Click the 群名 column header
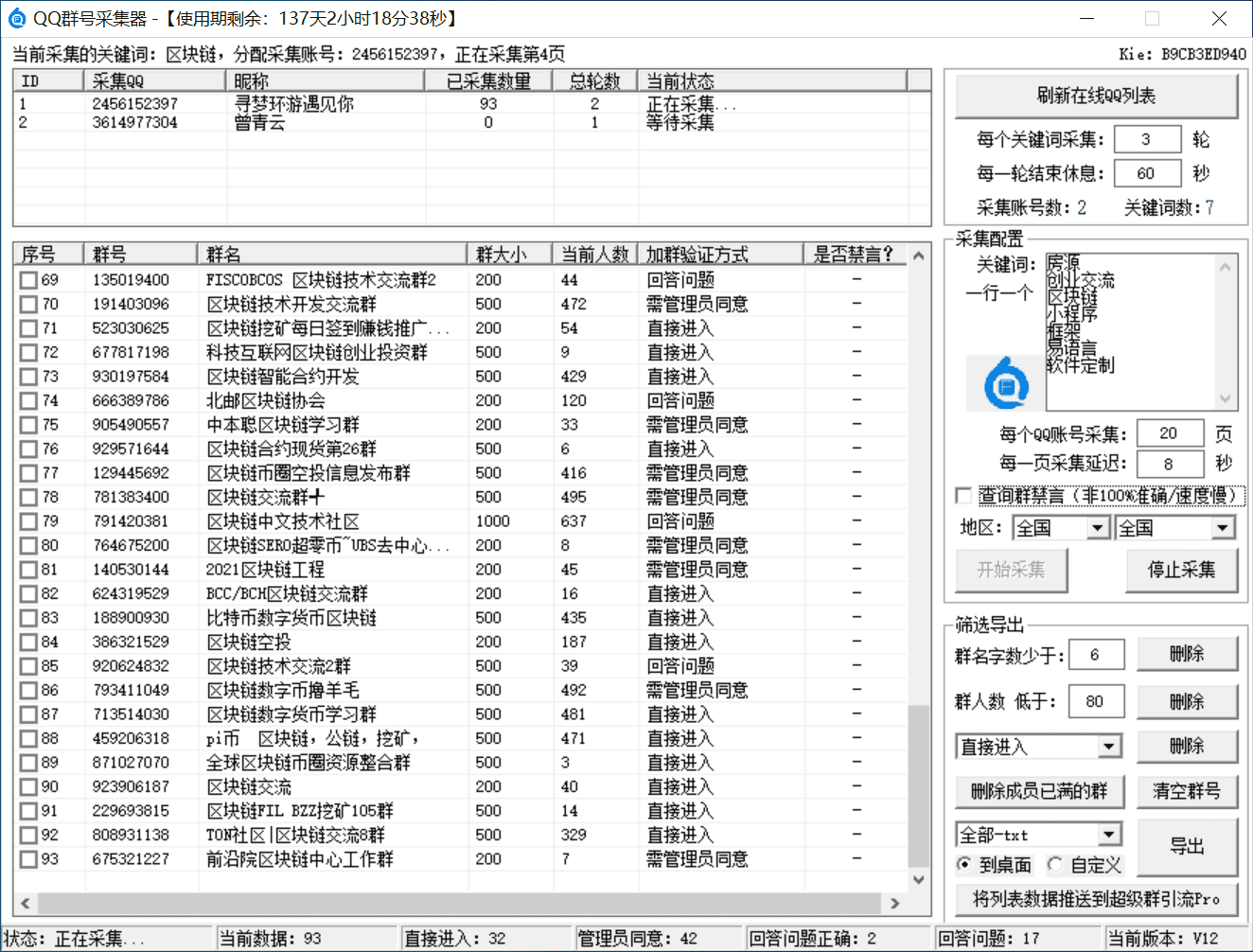Viewport: 1253px width, 952px height. click(333, 254)
